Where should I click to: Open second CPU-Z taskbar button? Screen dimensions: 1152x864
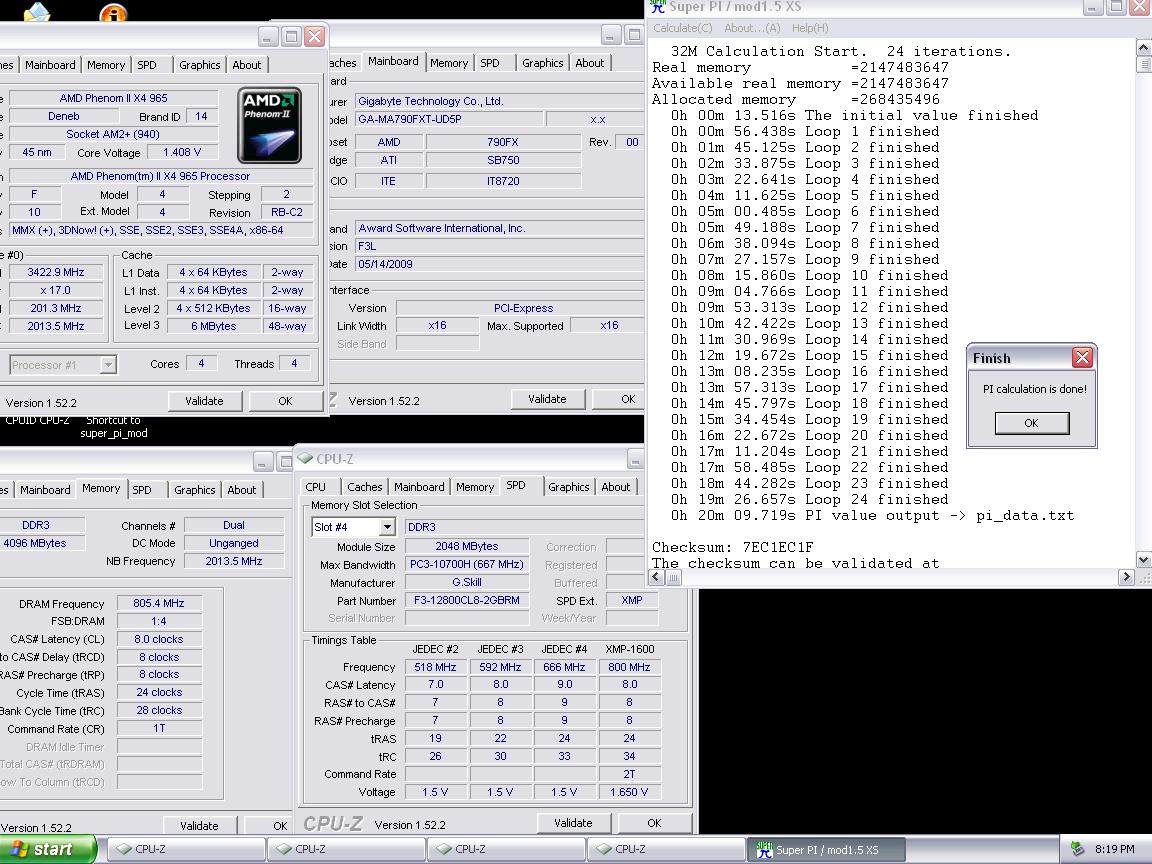point(346,849)
